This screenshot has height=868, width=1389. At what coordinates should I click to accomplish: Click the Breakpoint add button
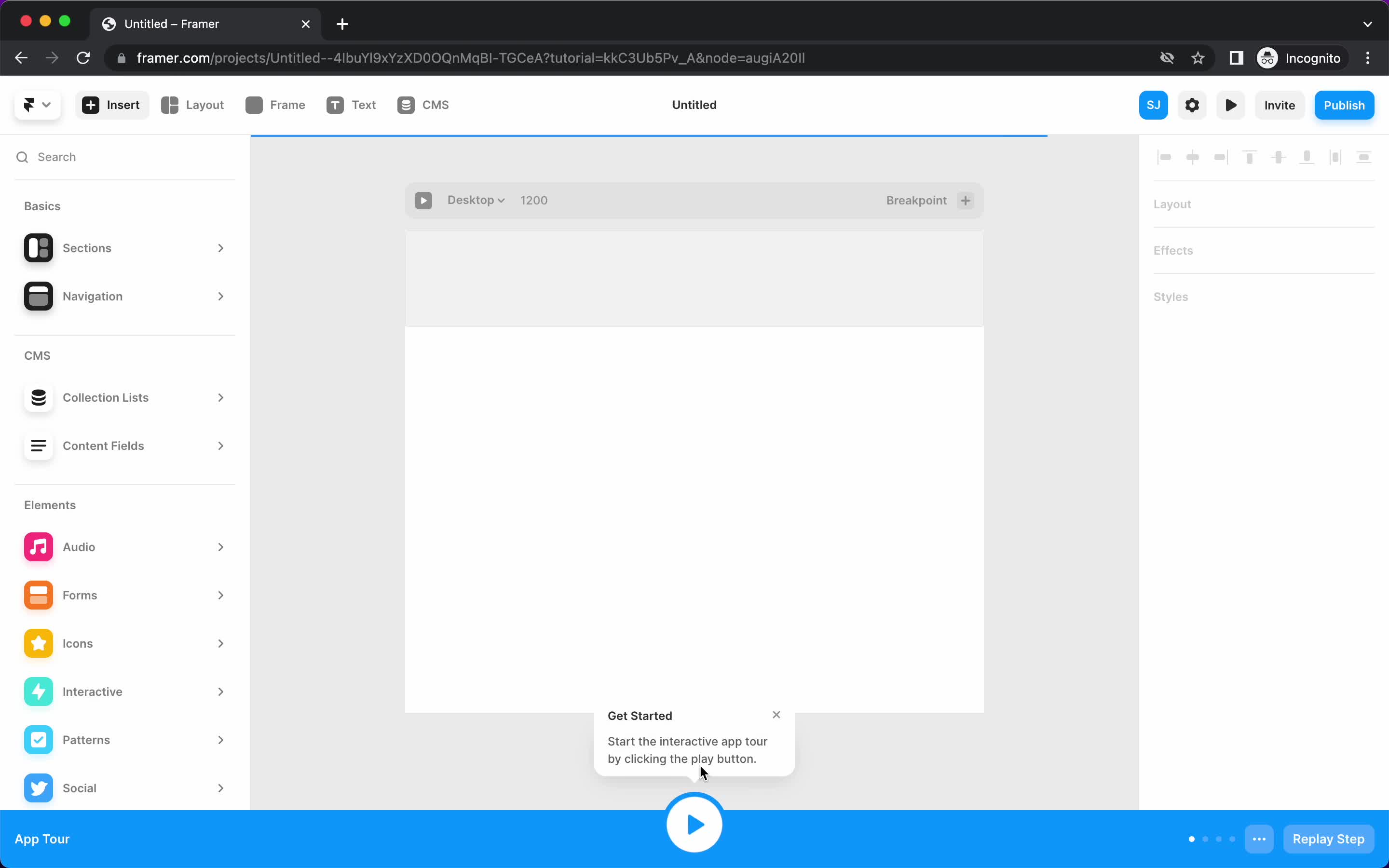tap(965, 200)
